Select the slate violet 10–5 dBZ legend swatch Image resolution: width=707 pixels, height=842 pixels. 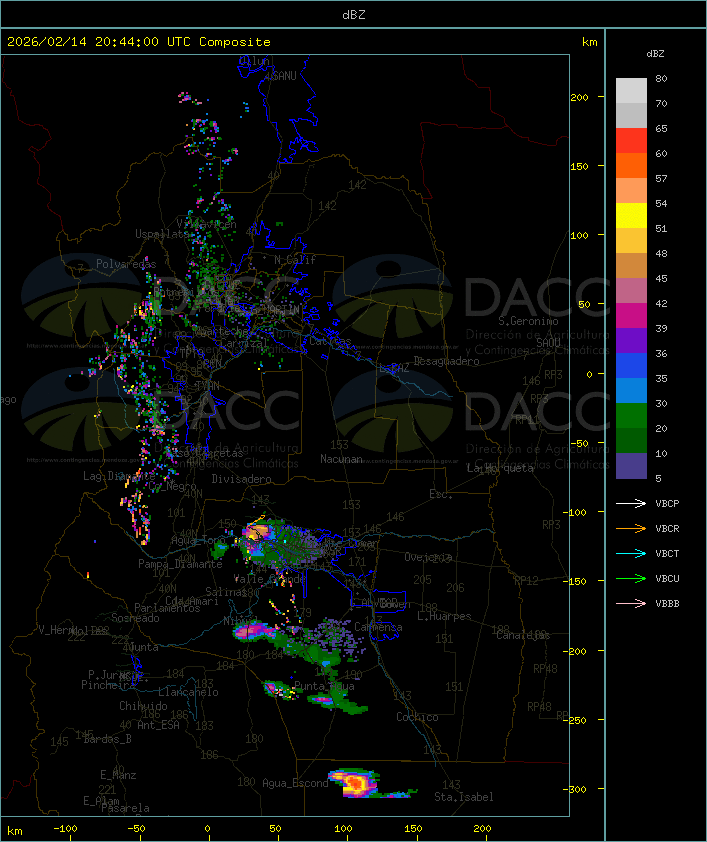[x=631, y=466]
